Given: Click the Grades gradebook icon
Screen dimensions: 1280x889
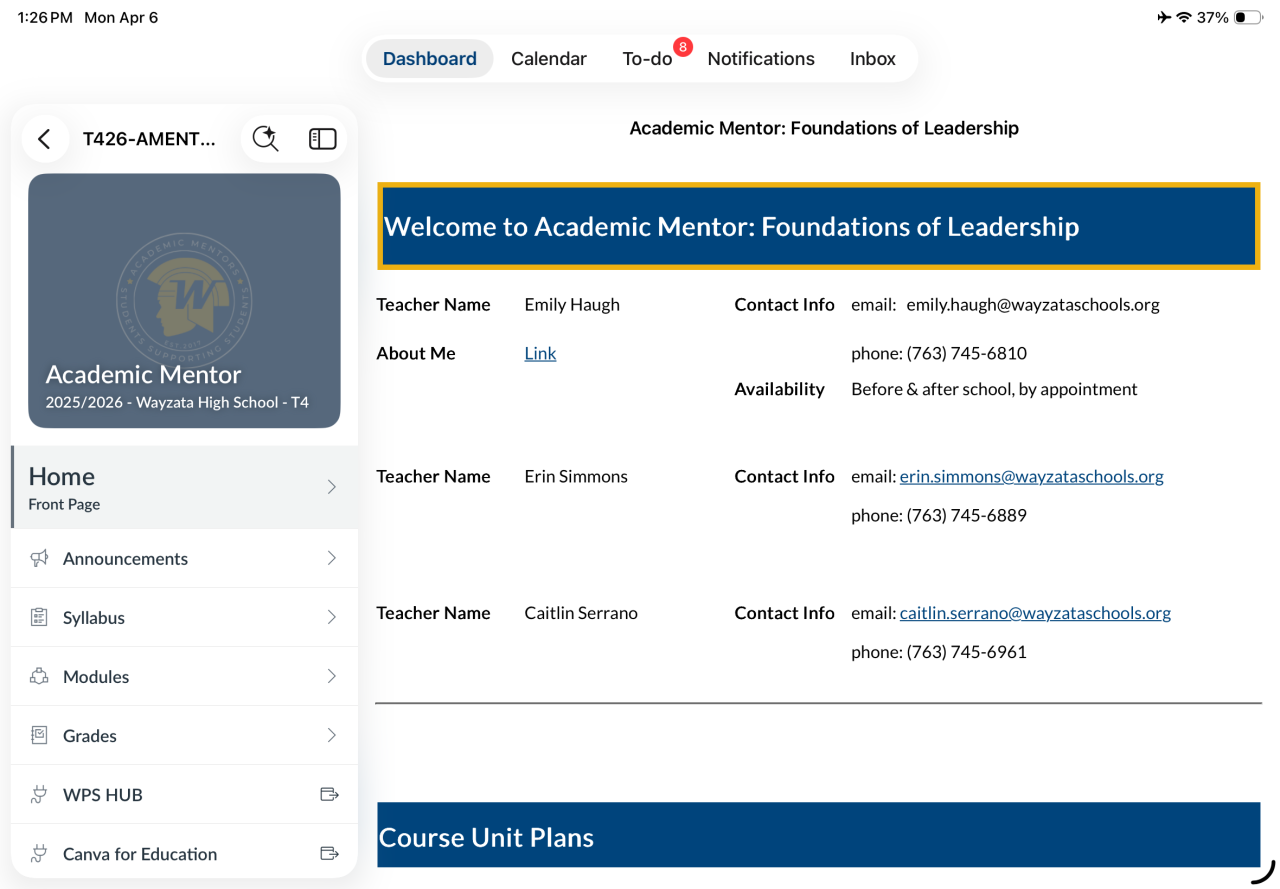Looking at the screenshot, I should 39,735.
